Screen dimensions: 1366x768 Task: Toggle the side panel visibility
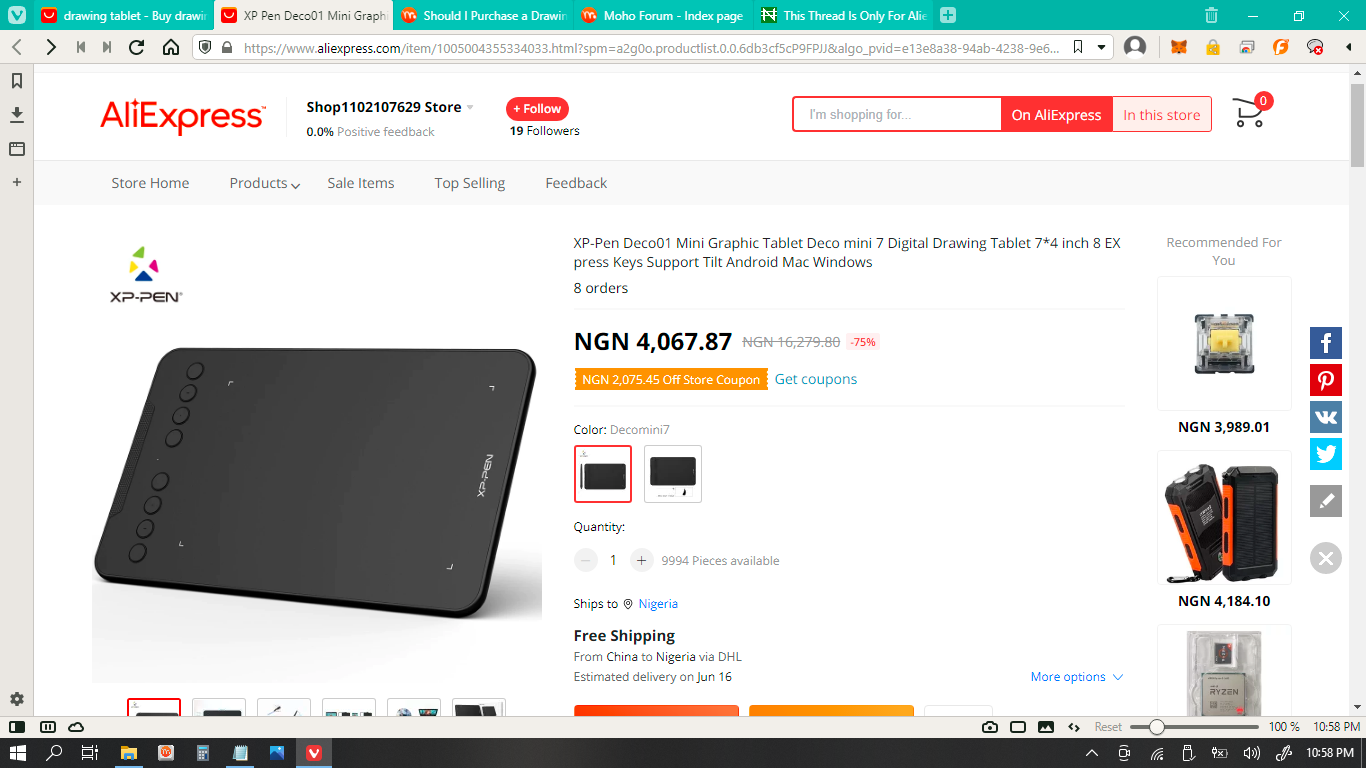(x=17, y=727)
